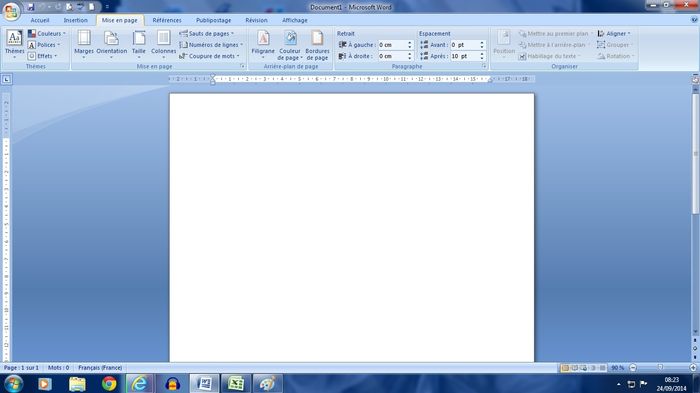This screenshot has height=393, width=700.
Task: Switch to Publipostage tab
Action: pyautogui.click(x=213, y=20)
